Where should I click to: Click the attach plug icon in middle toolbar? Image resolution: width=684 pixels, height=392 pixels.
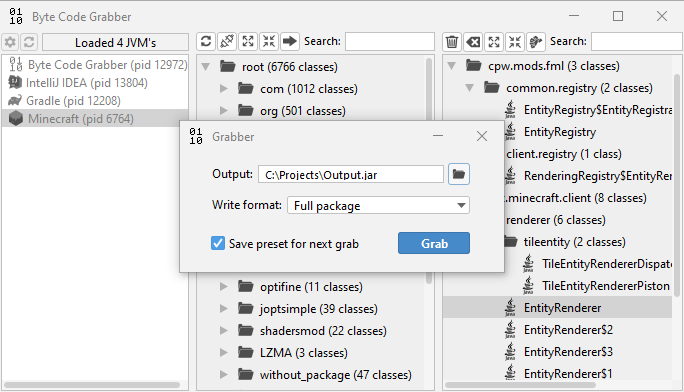(x=227, y=41)
